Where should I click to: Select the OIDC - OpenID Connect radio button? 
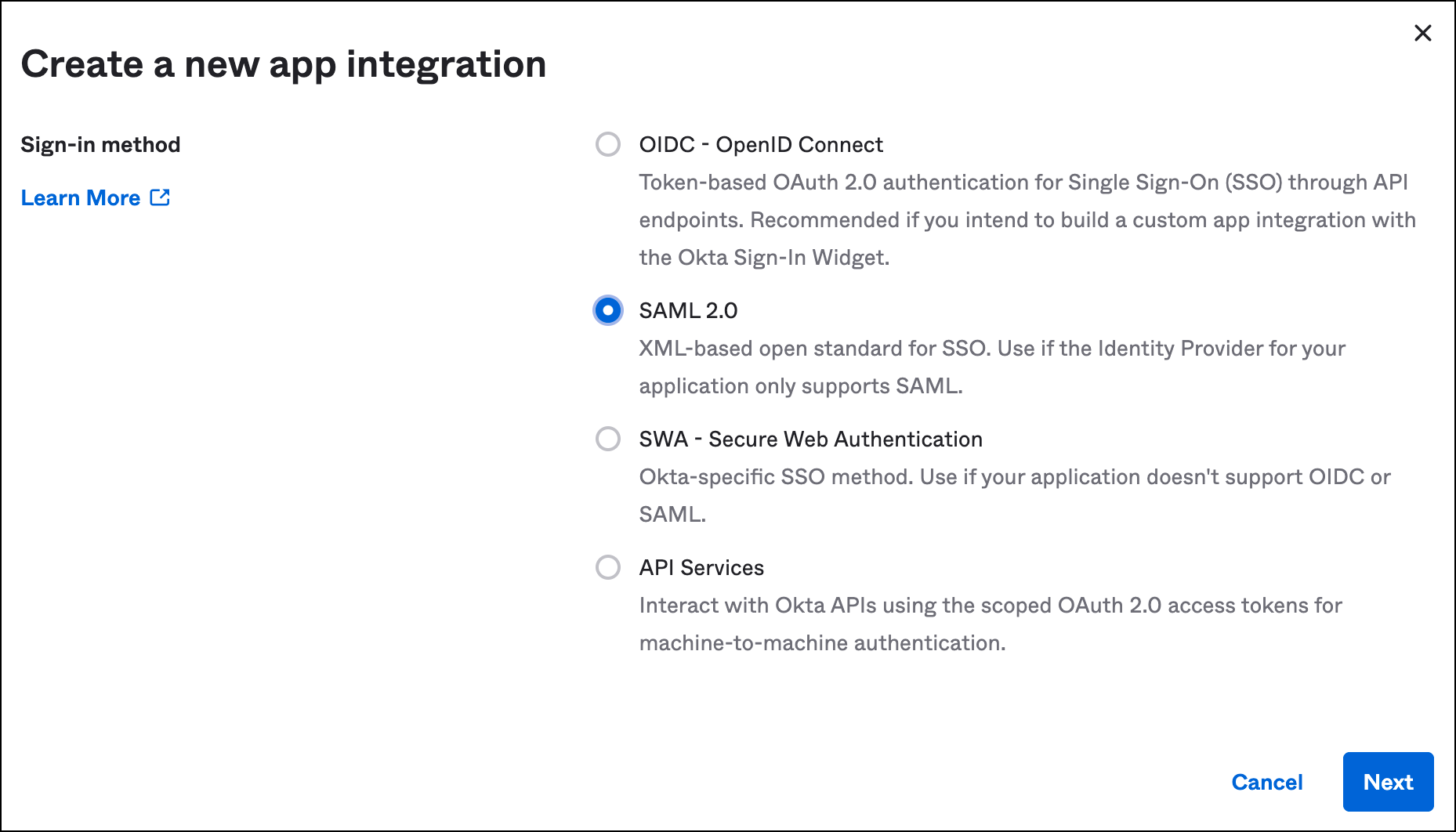click(x=608, y=144)
